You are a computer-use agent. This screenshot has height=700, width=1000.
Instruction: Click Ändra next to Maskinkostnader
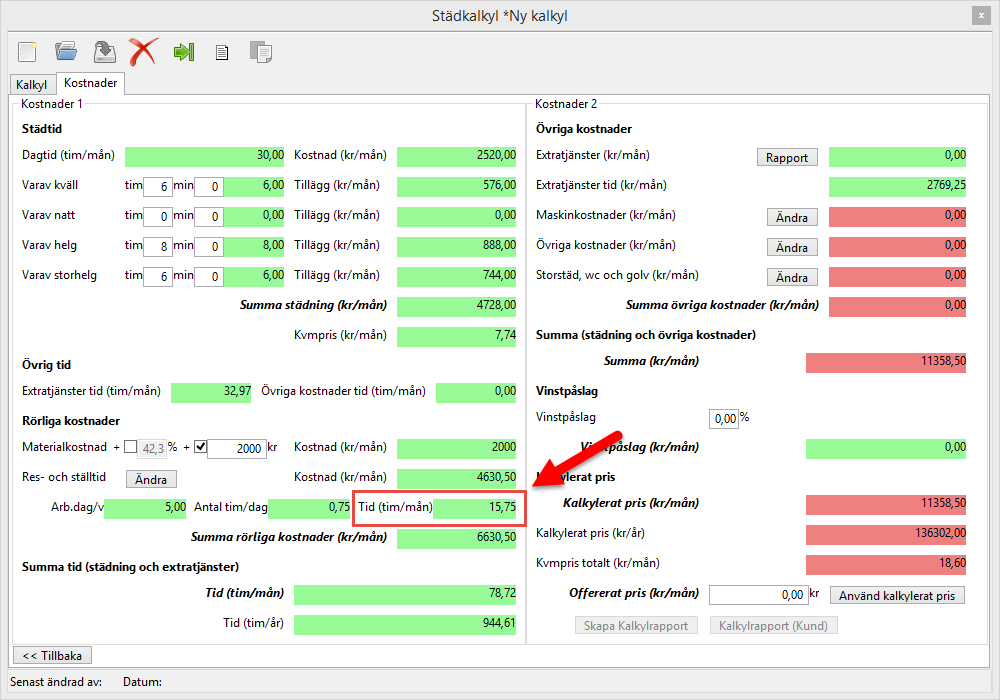pyautogui.click(x=792, y=217)
